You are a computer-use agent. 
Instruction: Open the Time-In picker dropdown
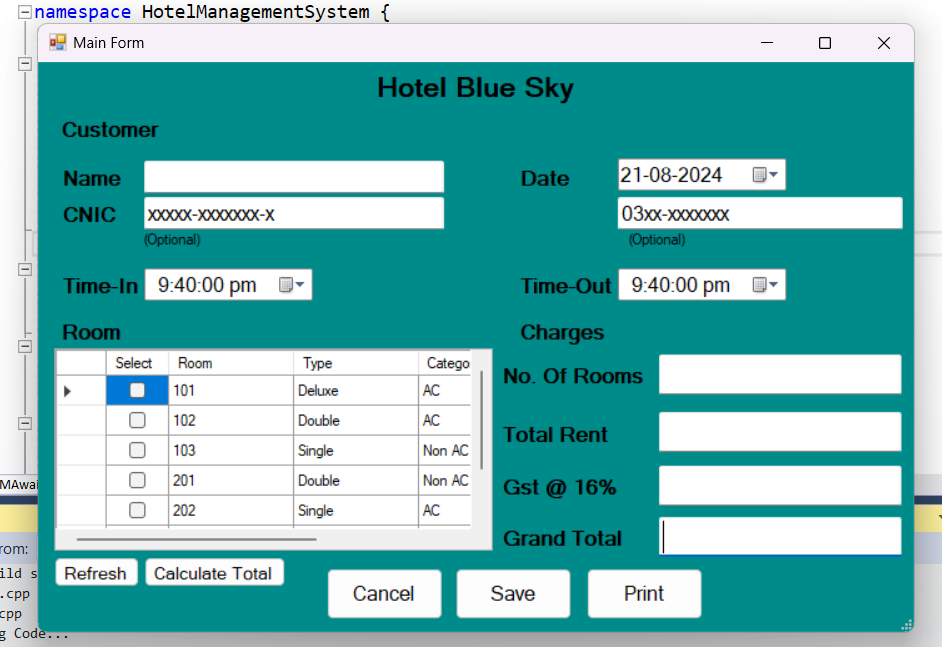[292, 285]
